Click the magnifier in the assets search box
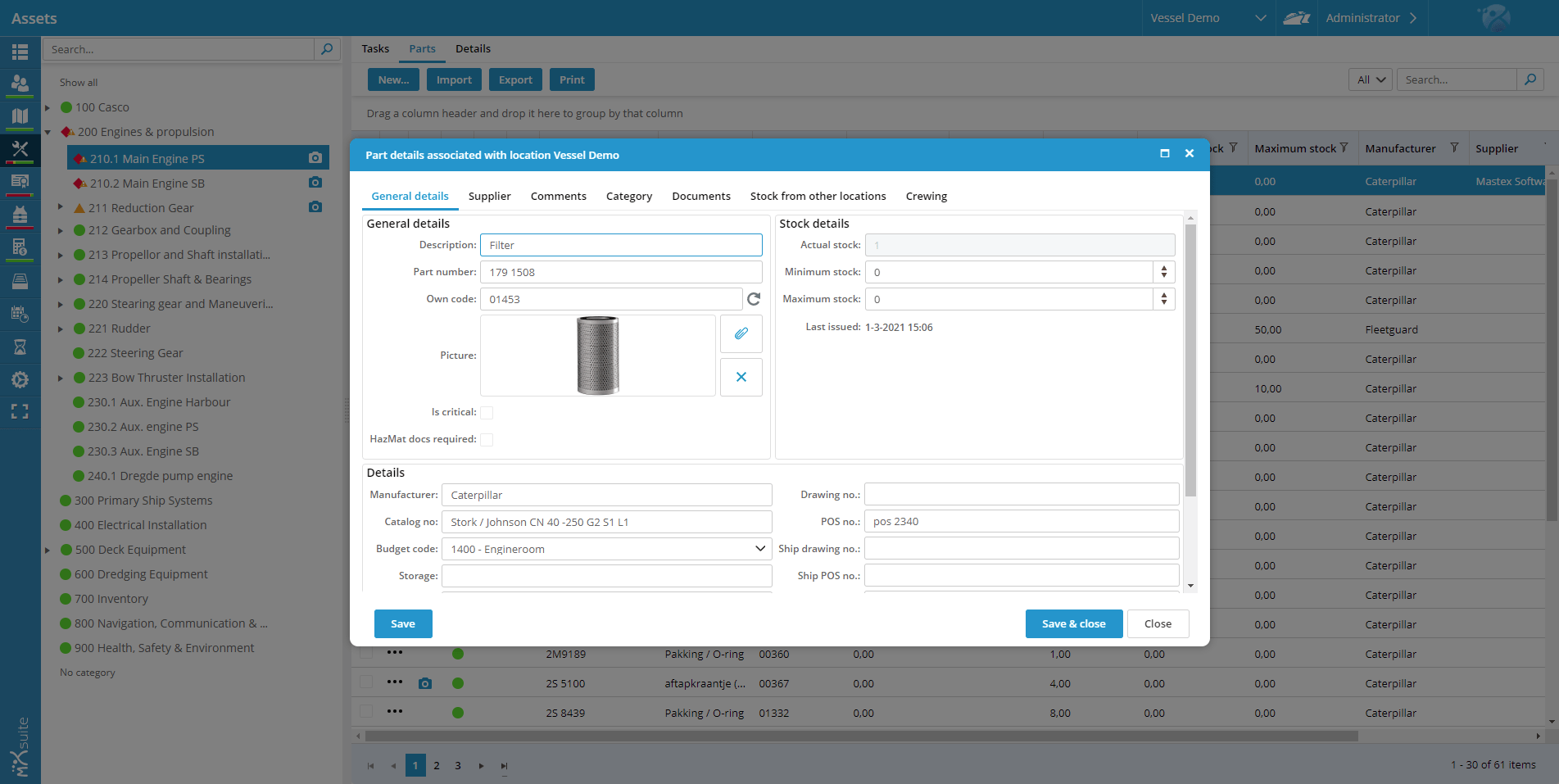The image size is (1559, 784). point(327,49)
